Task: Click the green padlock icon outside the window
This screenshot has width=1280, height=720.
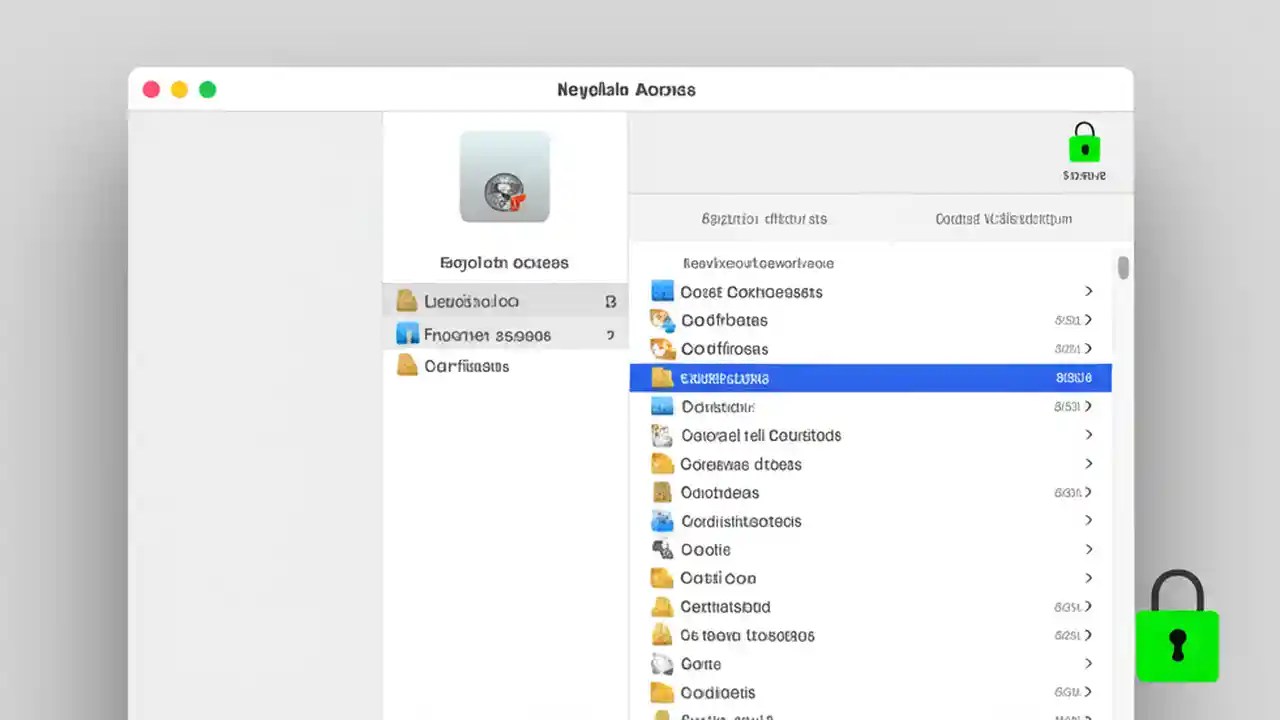Action: click(1177, 646)
